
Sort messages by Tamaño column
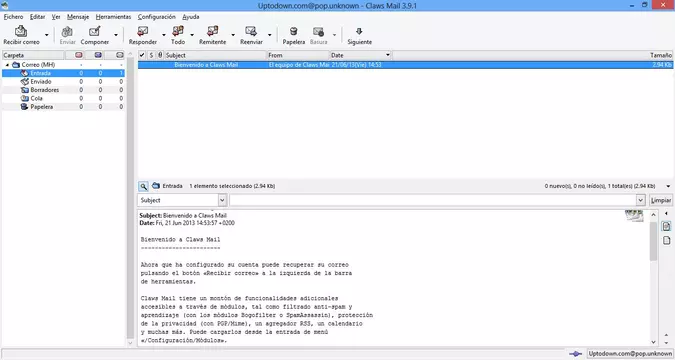(533, 55)
